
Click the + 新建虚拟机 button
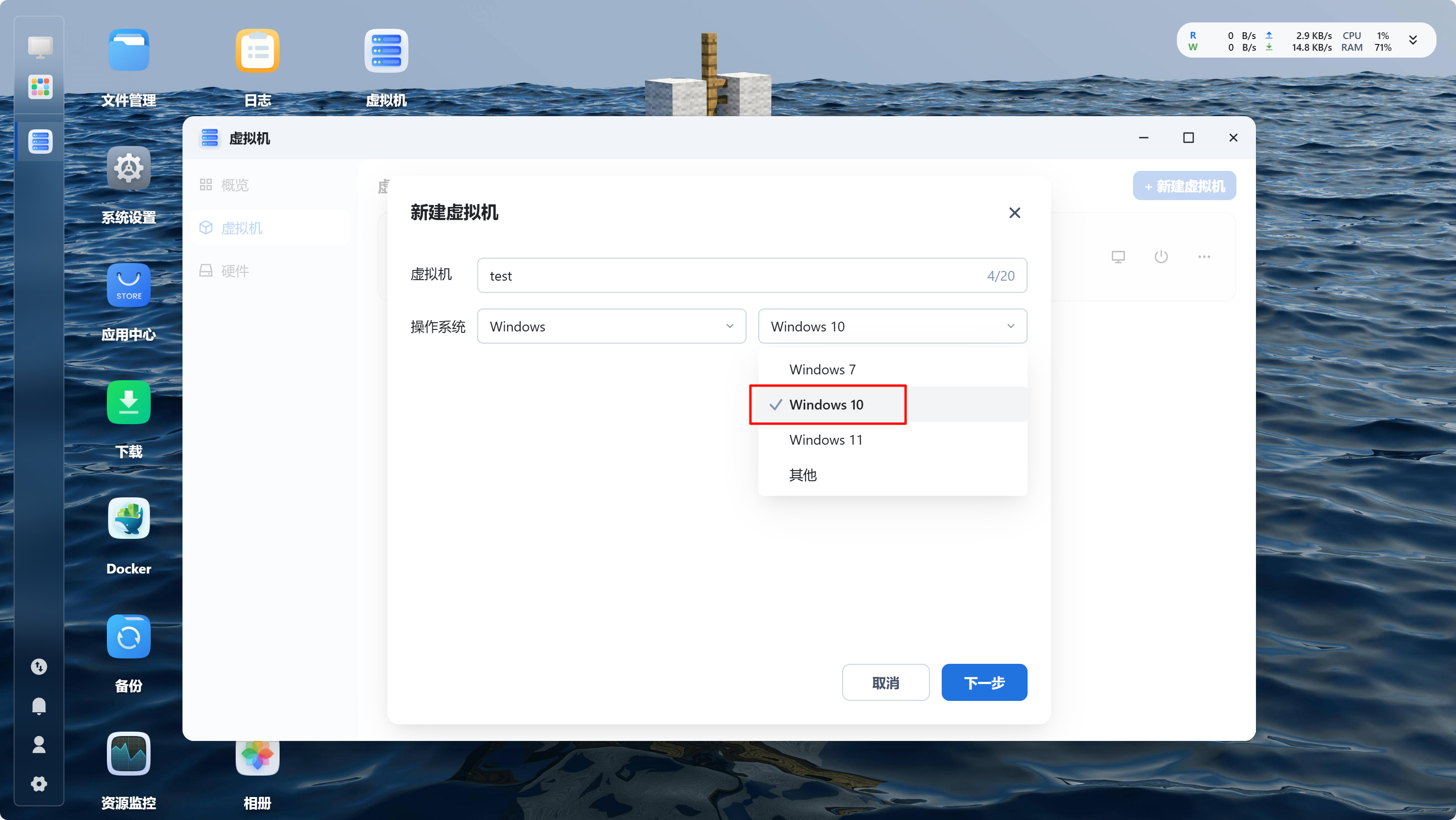coord(1184,186)
